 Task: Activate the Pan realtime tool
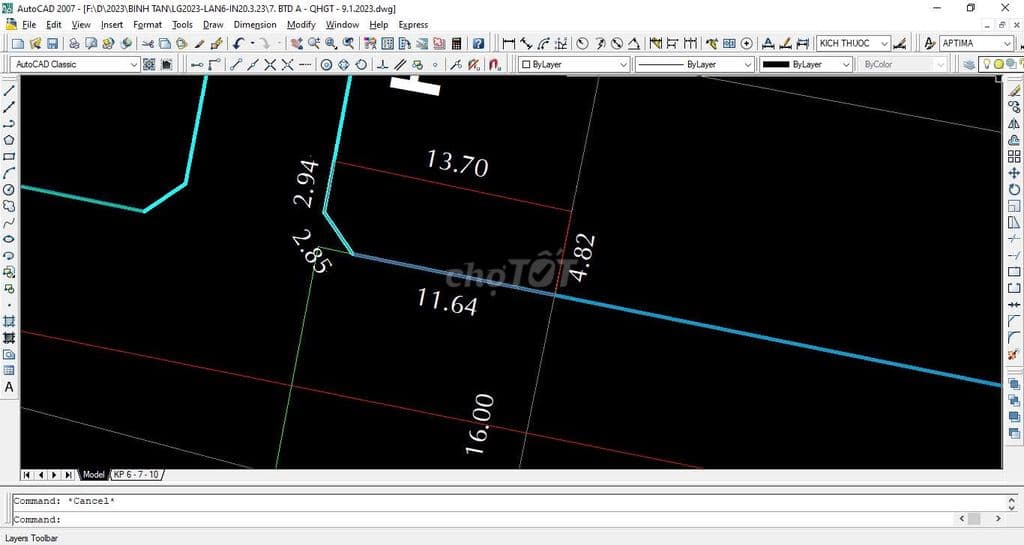tap(297, 44)
